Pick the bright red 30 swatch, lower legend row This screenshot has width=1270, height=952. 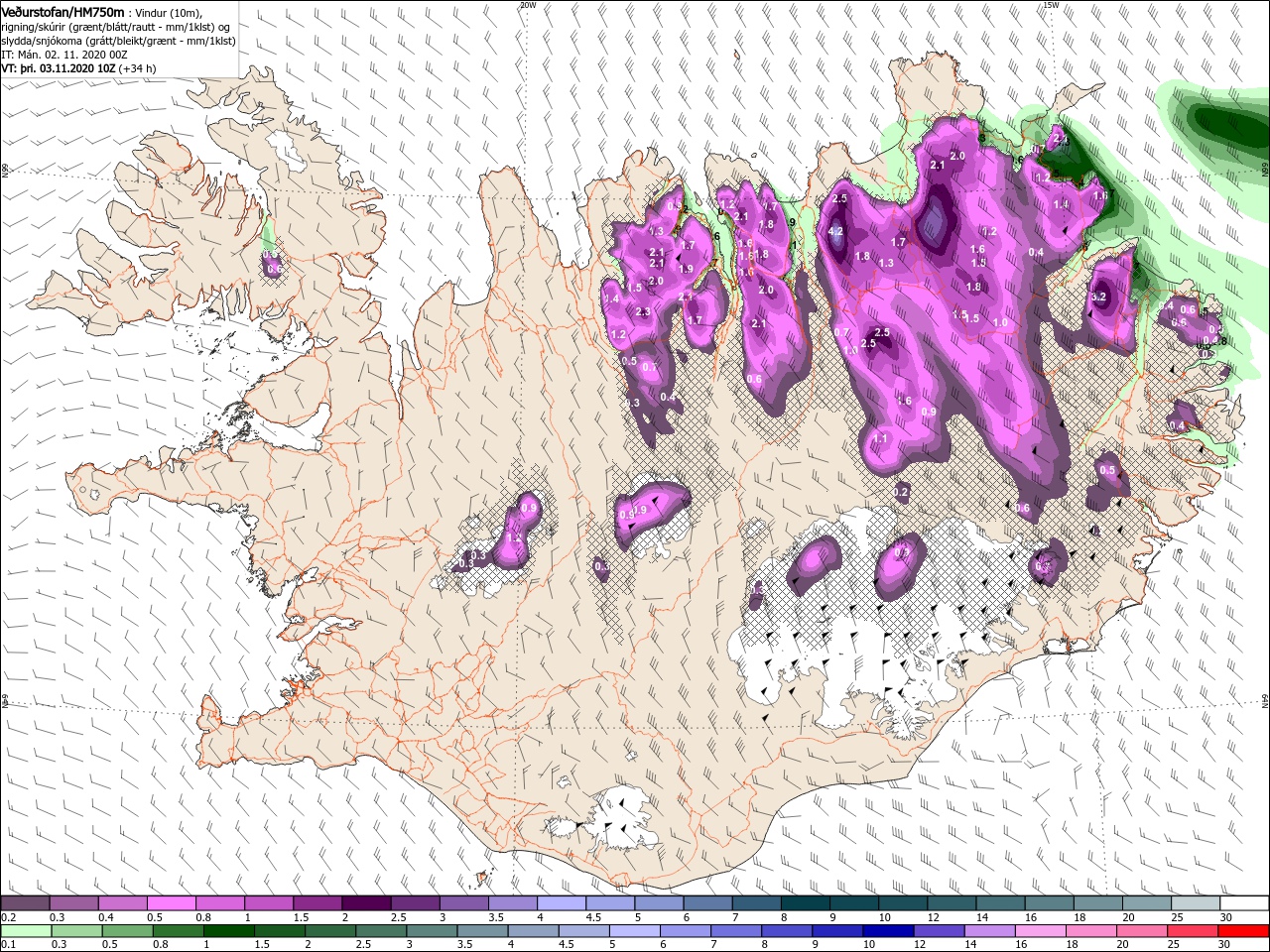point(1243,930)
